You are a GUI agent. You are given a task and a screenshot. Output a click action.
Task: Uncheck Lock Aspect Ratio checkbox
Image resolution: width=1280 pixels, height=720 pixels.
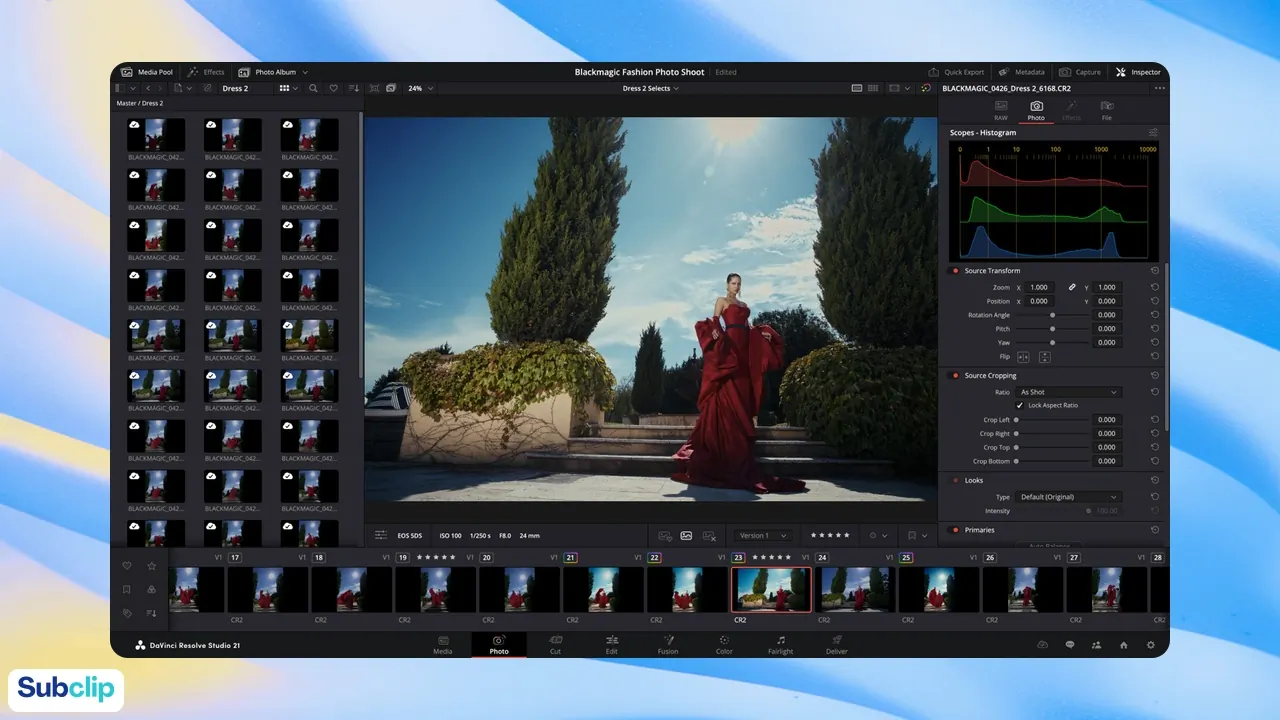pyautogui.click(x=1020, y=405)
